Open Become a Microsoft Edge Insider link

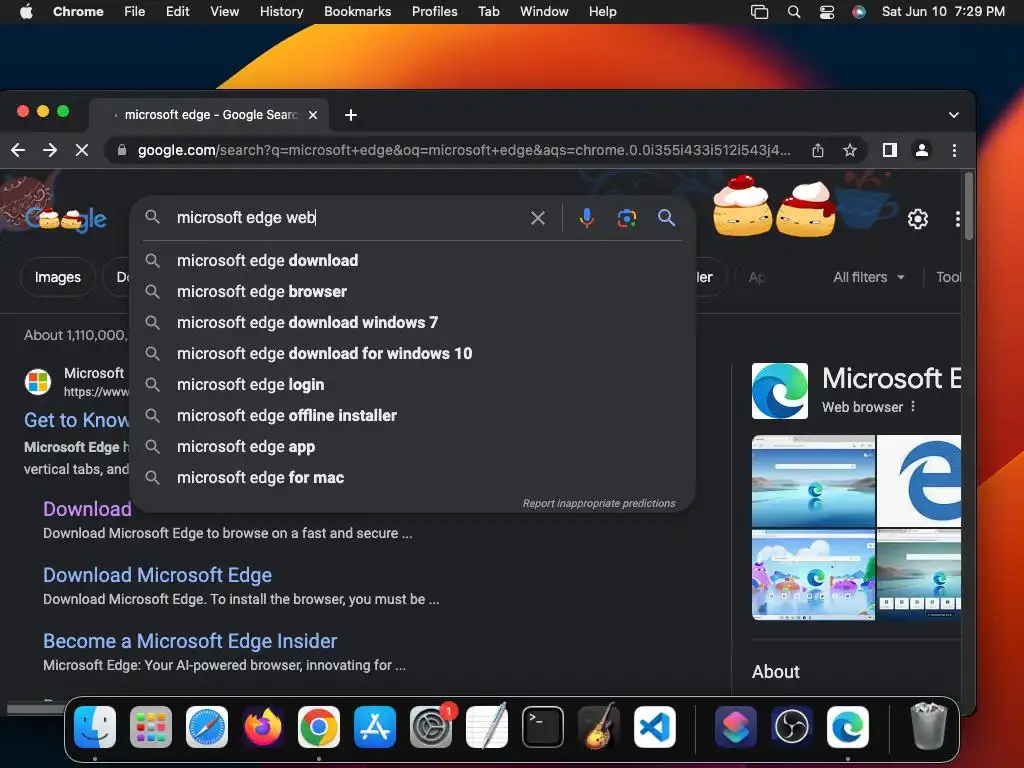click(190, 641)
